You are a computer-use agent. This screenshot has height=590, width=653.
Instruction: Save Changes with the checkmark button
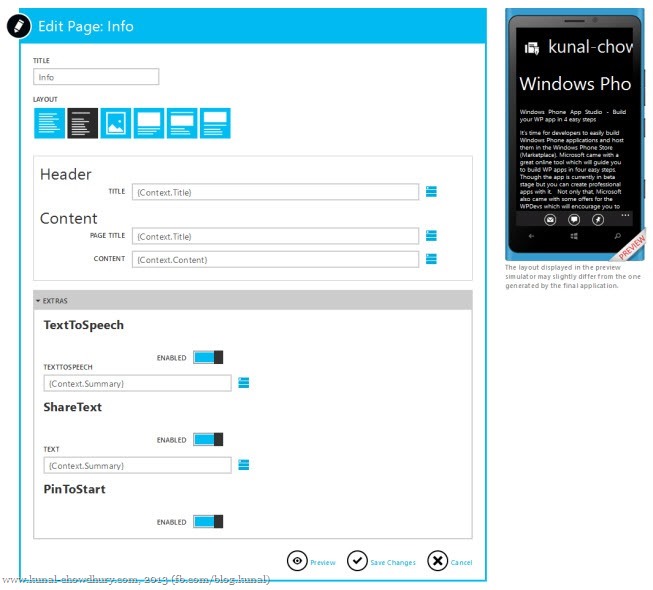[357, 561]
